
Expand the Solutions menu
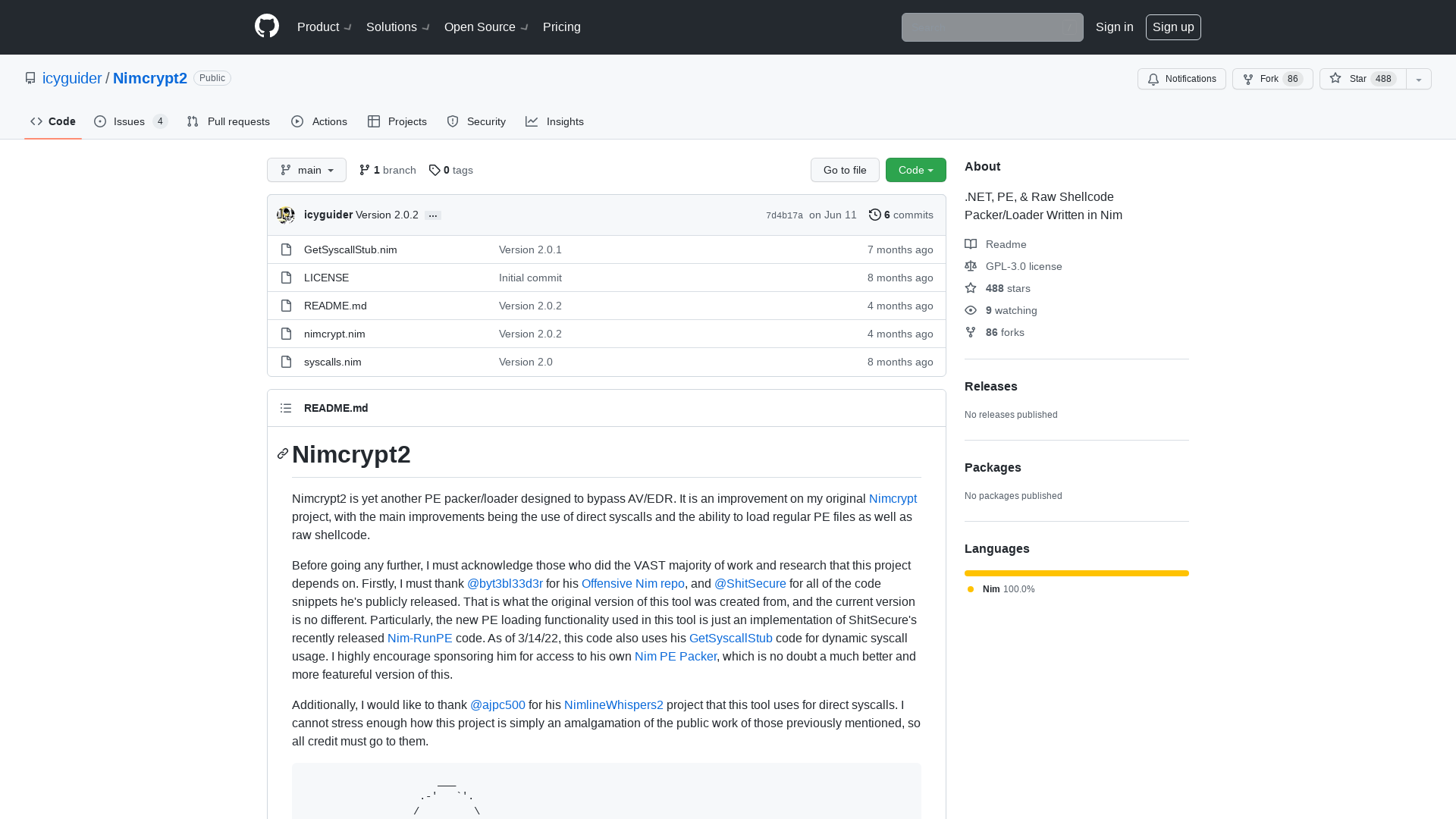[x=398, y=27]
